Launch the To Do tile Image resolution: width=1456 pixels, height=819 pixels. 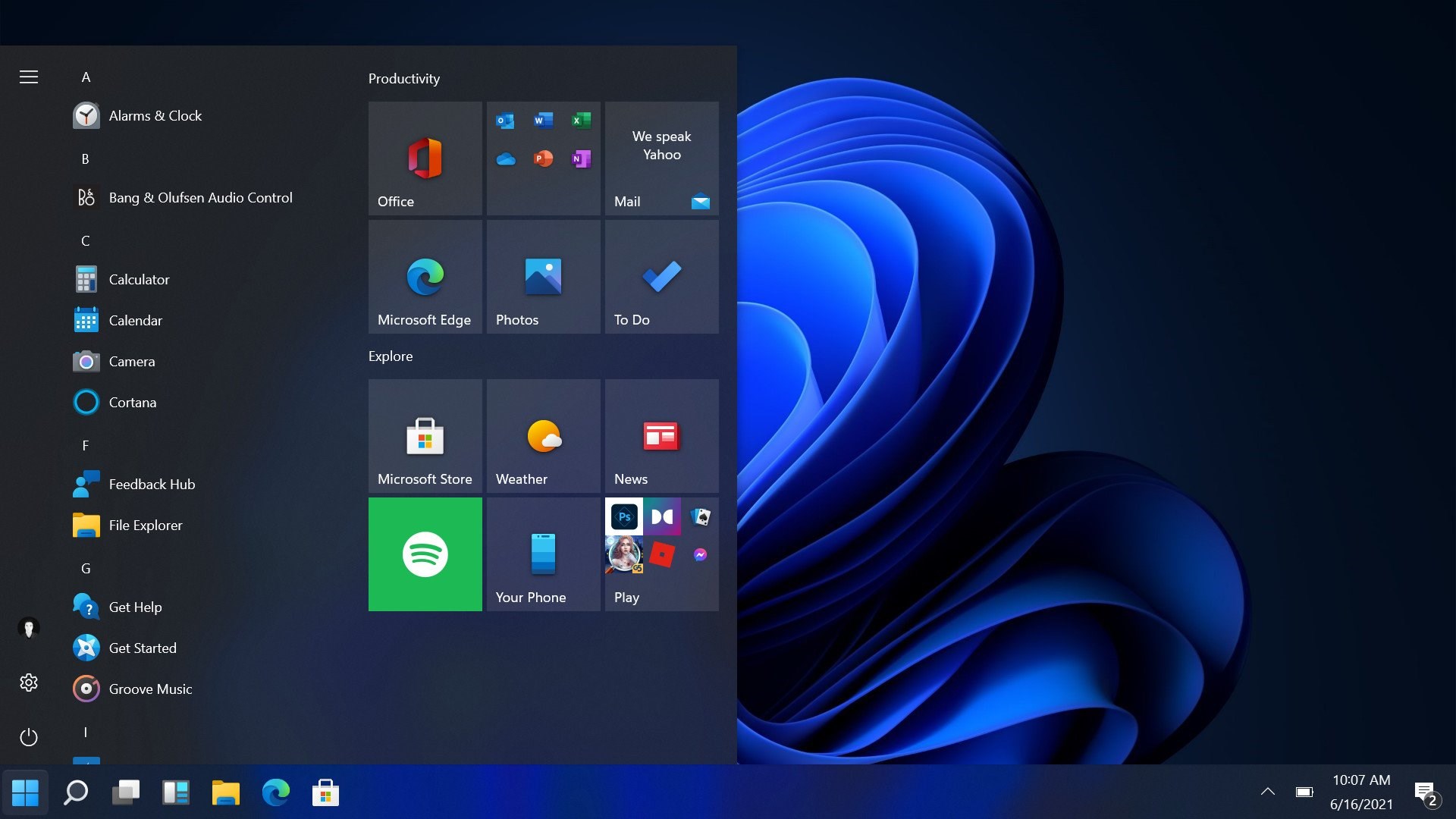pyautogui.click(x=661, y=277)
